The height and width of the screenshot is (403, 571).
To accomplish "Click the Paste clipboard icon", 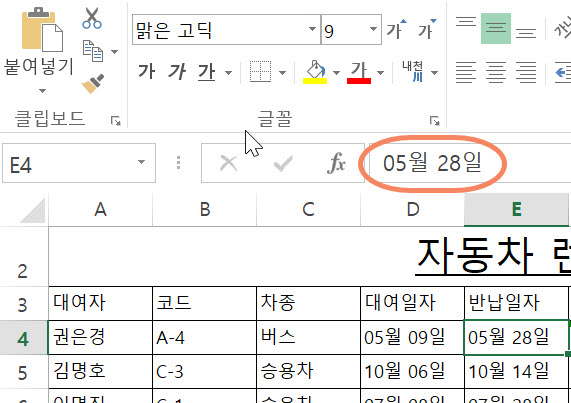I will [42, 30].
